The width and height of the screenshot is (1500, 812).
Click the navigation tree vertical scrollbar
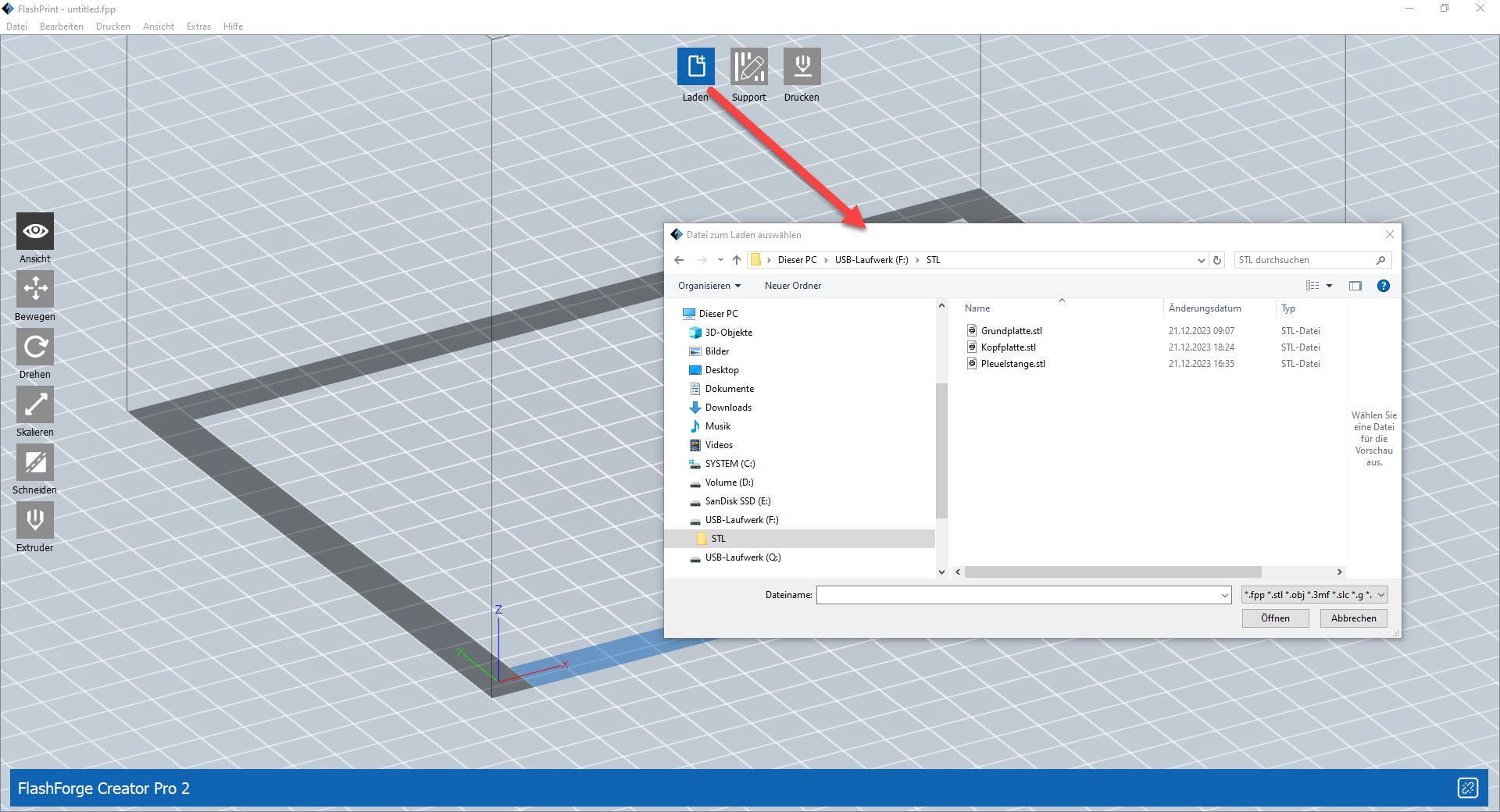[x=941, y=451]
